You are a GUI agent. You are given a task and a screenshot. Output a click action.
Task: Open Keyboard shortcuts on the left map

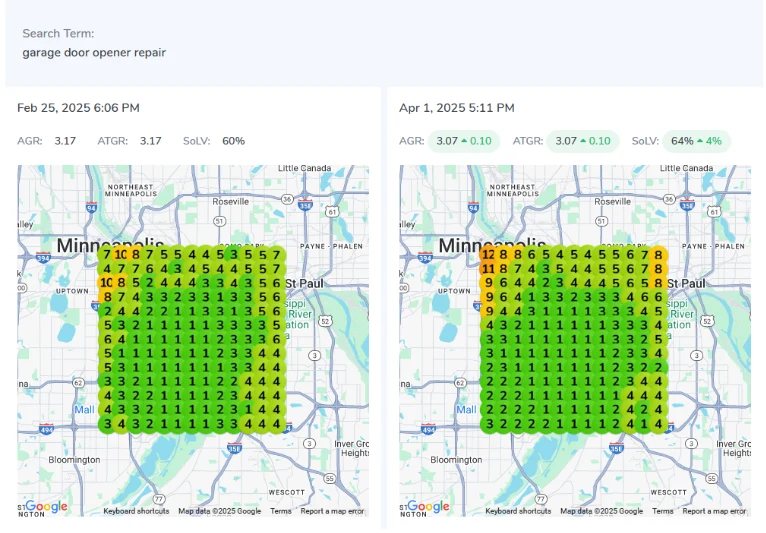click(136, 511)
